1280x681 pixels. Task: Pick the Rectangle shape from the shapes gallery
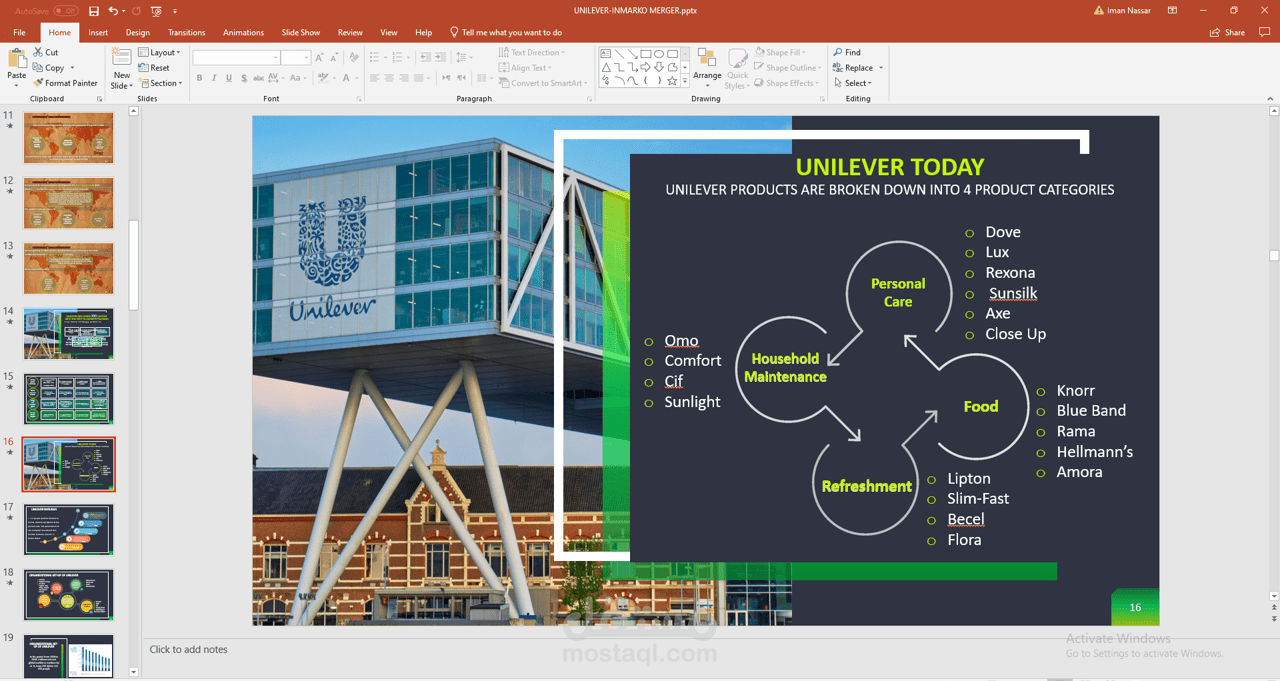[x=646, y=53]
